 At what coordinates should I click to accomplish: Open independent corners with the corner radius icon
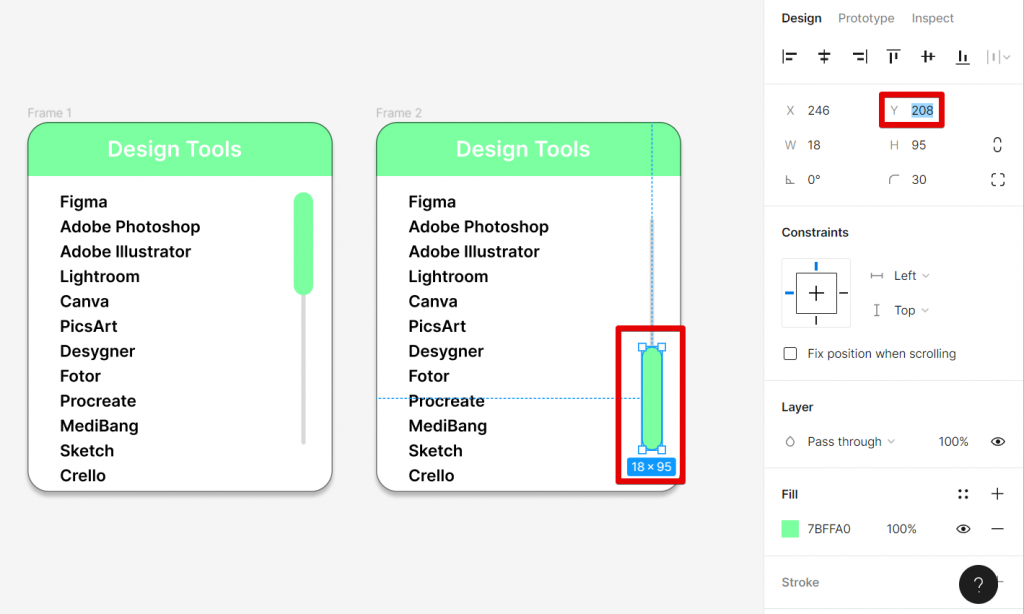click(x=997, y=179)
